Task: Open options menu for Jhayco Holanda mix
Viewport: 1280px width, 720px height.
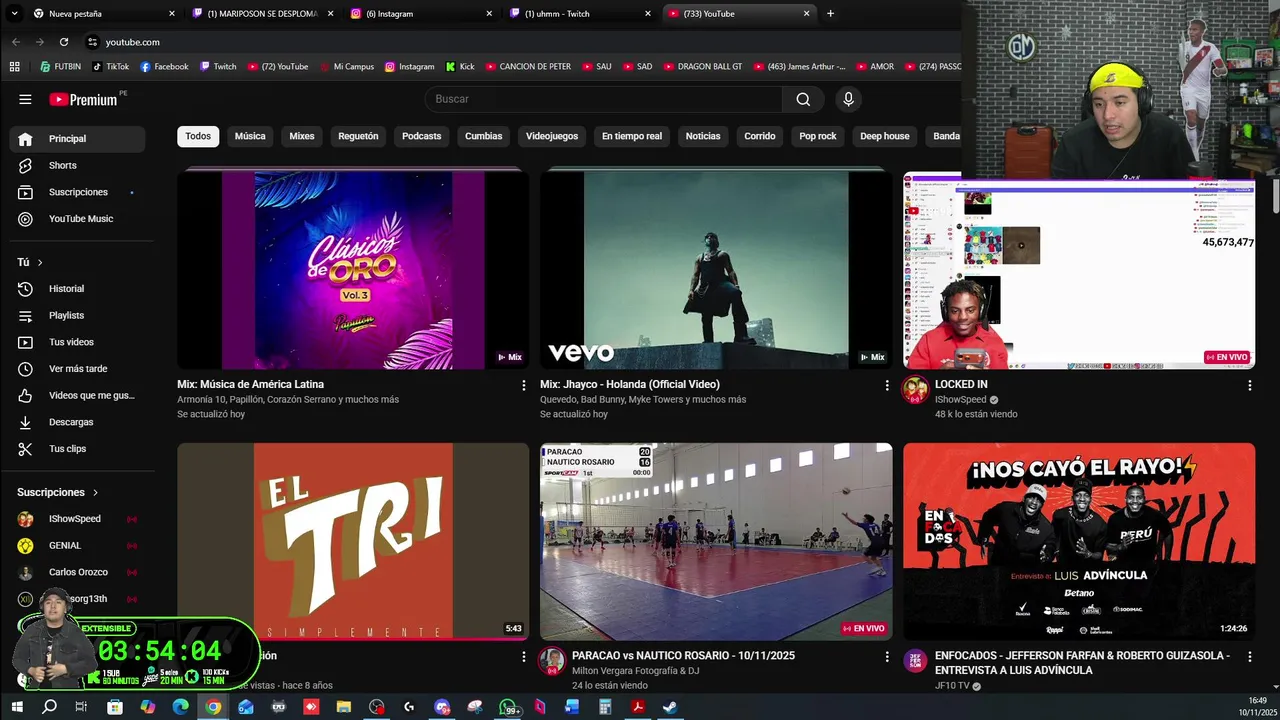Action: coord(886,385)
